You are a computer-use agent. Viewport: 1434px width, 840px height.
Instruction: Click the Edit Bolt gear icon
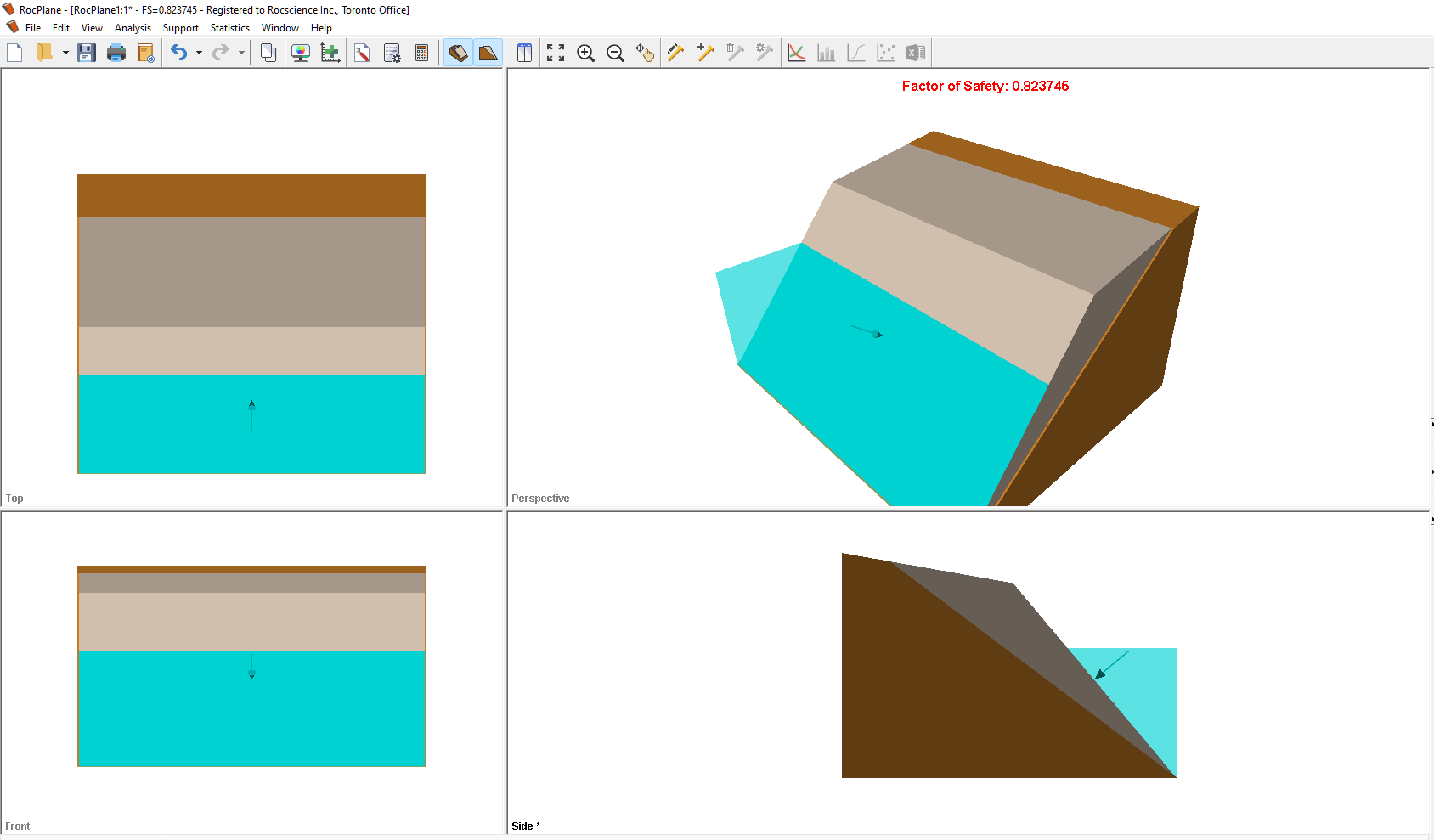[x=765, y=53]
